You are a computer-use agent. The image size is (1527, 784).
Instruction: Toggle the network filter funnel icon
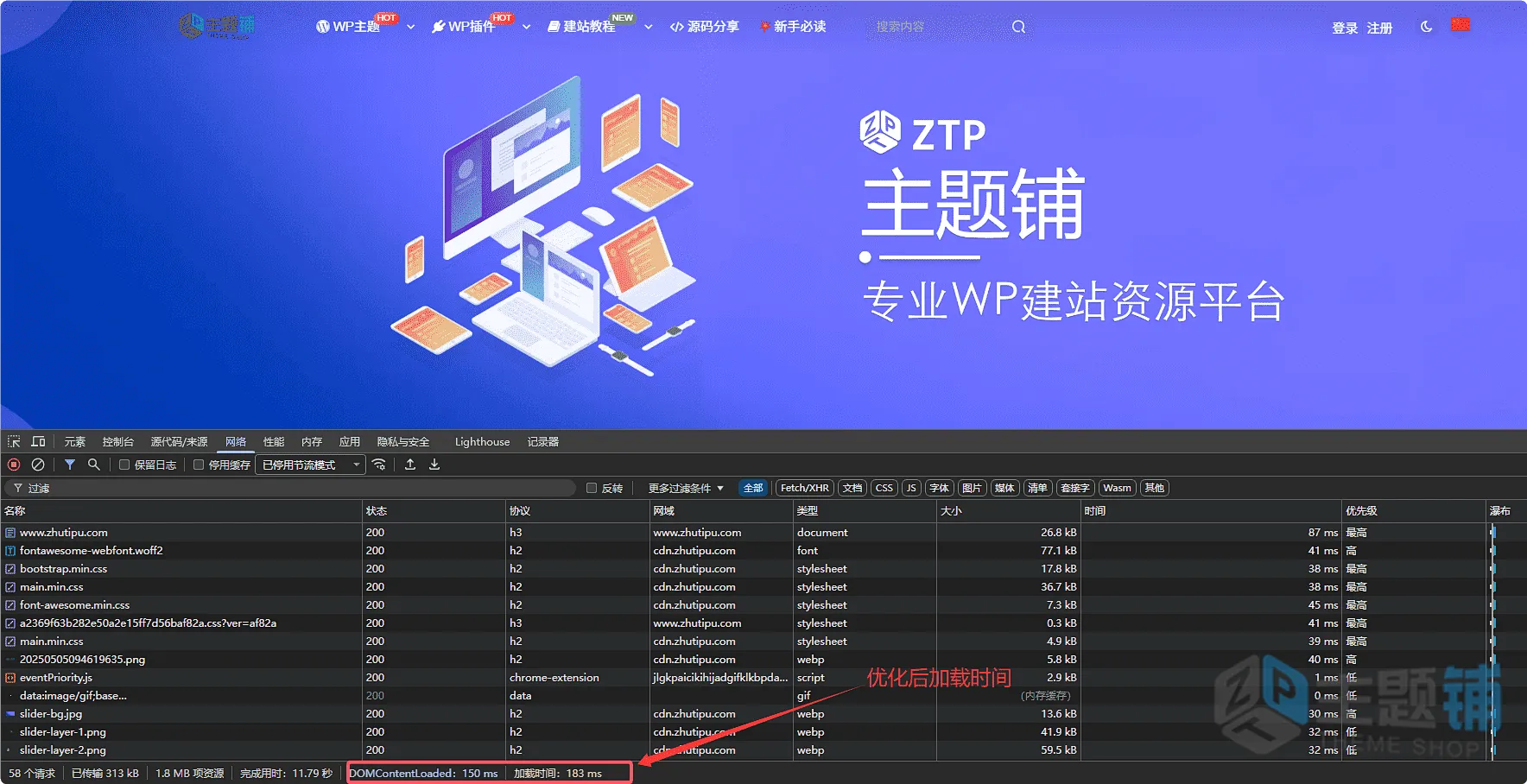tap(70, 465)
